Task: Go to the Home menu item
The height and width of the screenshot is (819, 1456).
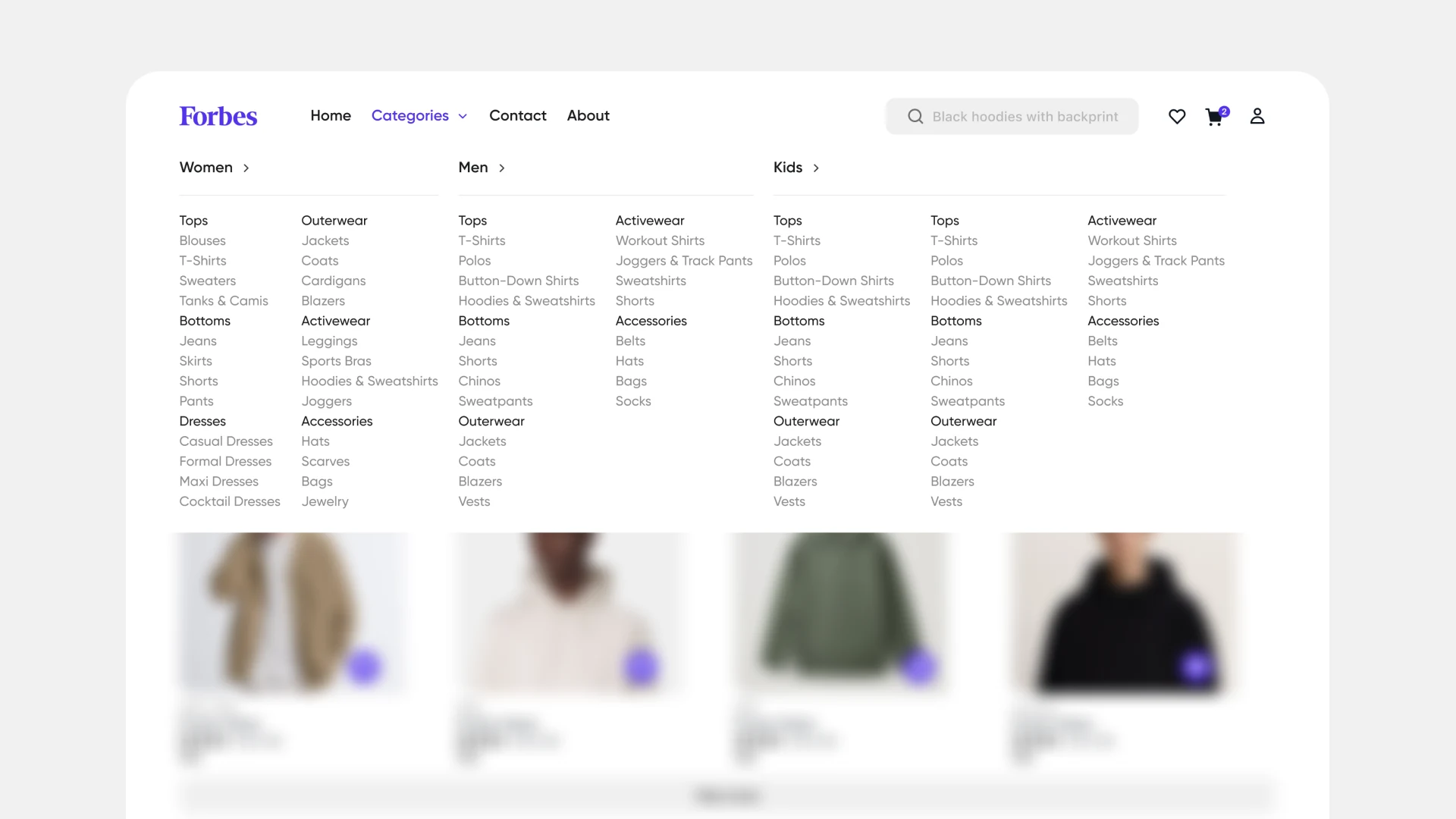Action: coord(331,115)
